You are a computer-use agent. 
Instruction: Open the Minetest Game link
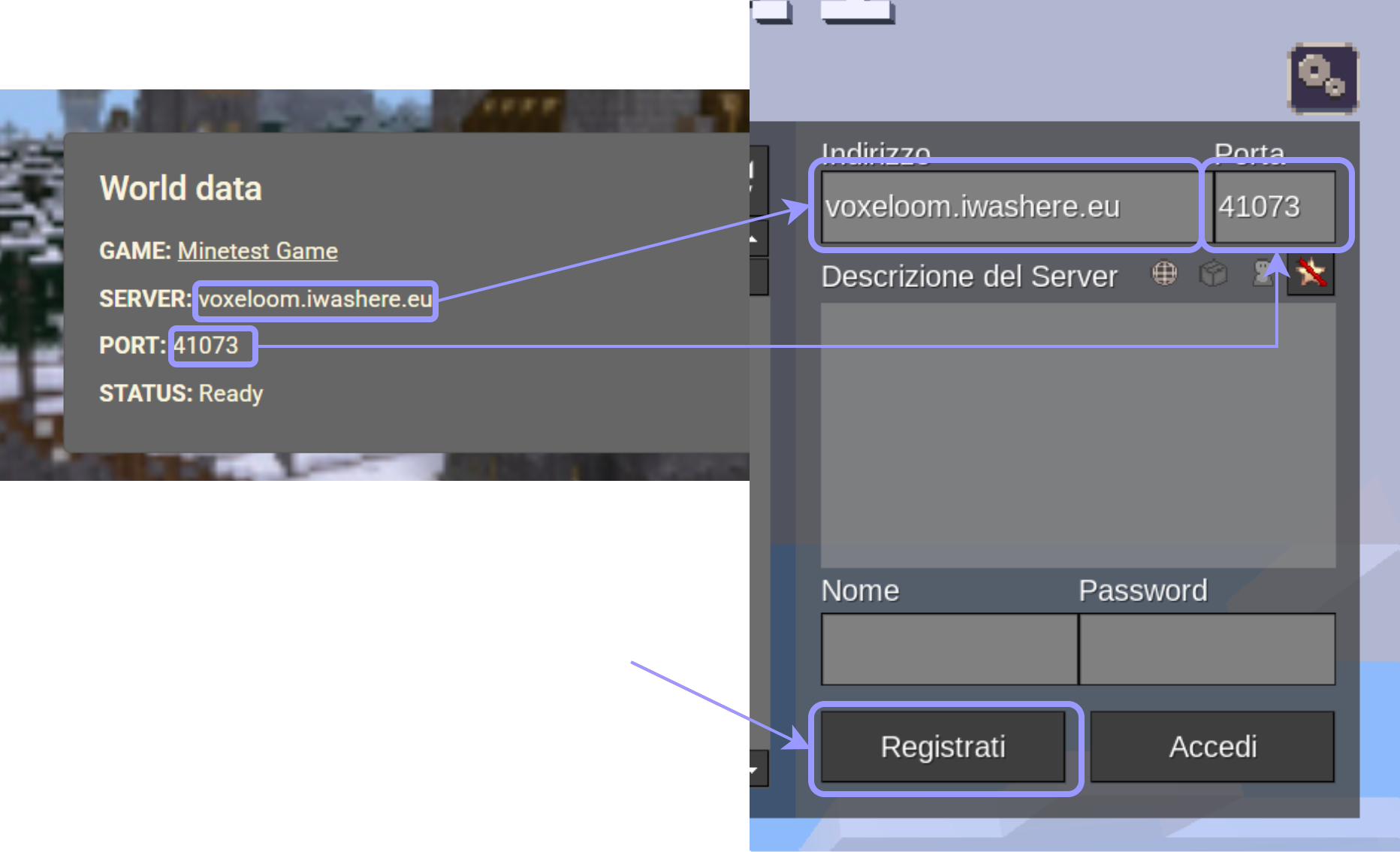pos(258,251)
